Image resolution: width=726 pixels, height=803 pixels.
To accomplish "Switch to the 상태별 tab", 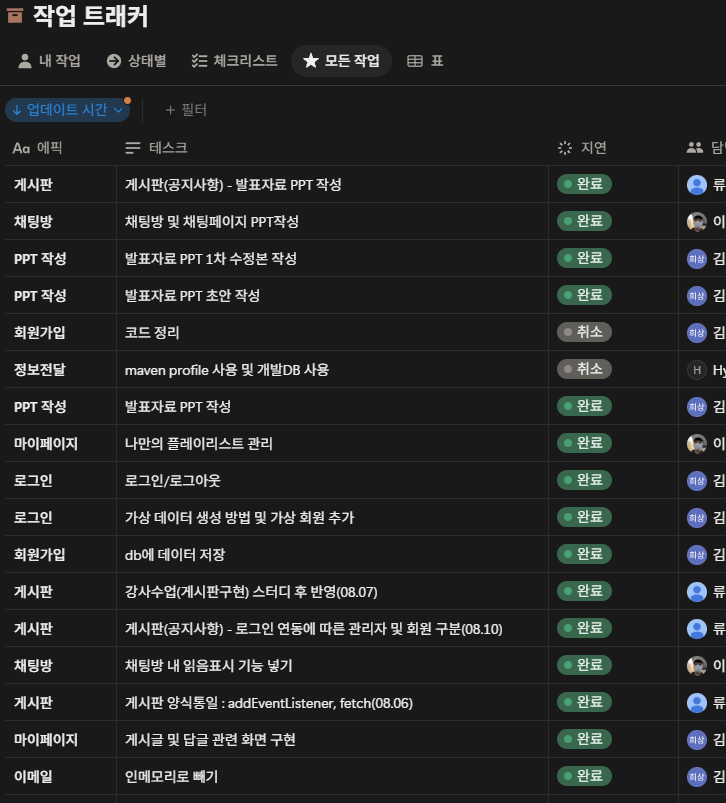I will click(x=136, y=61).
